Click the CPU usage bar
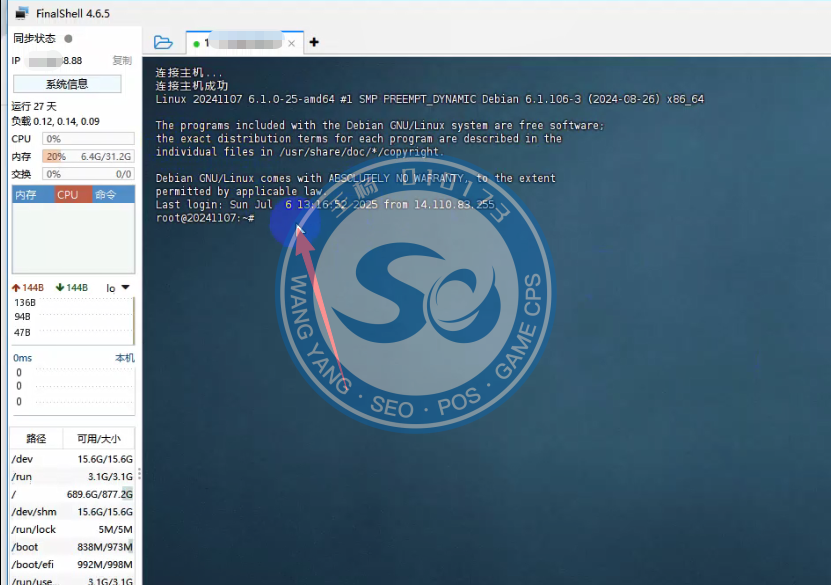This screenshot has height=585, width=831. (x=88, y=139)
